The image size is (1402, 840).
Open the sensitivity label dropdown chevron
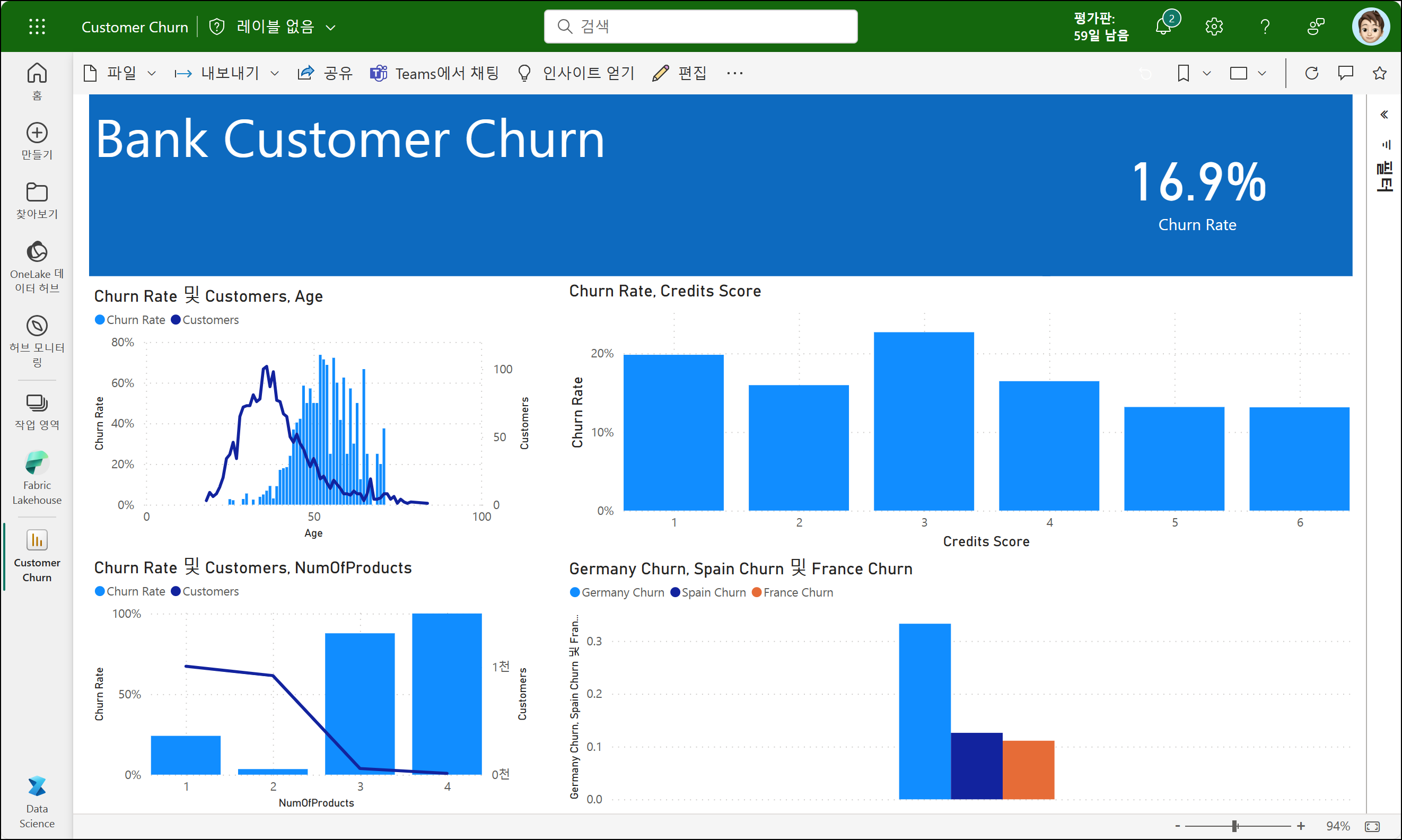tap(331, 27)
